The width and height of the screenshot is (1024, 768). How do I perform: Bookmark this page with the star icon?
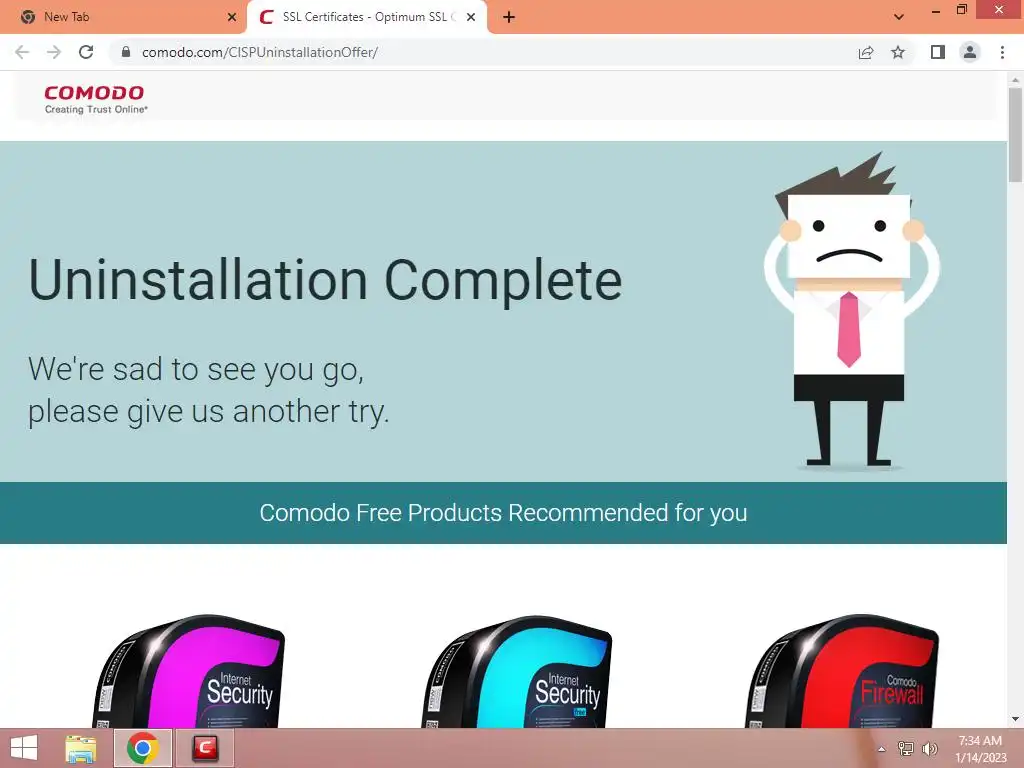[898, 52]
